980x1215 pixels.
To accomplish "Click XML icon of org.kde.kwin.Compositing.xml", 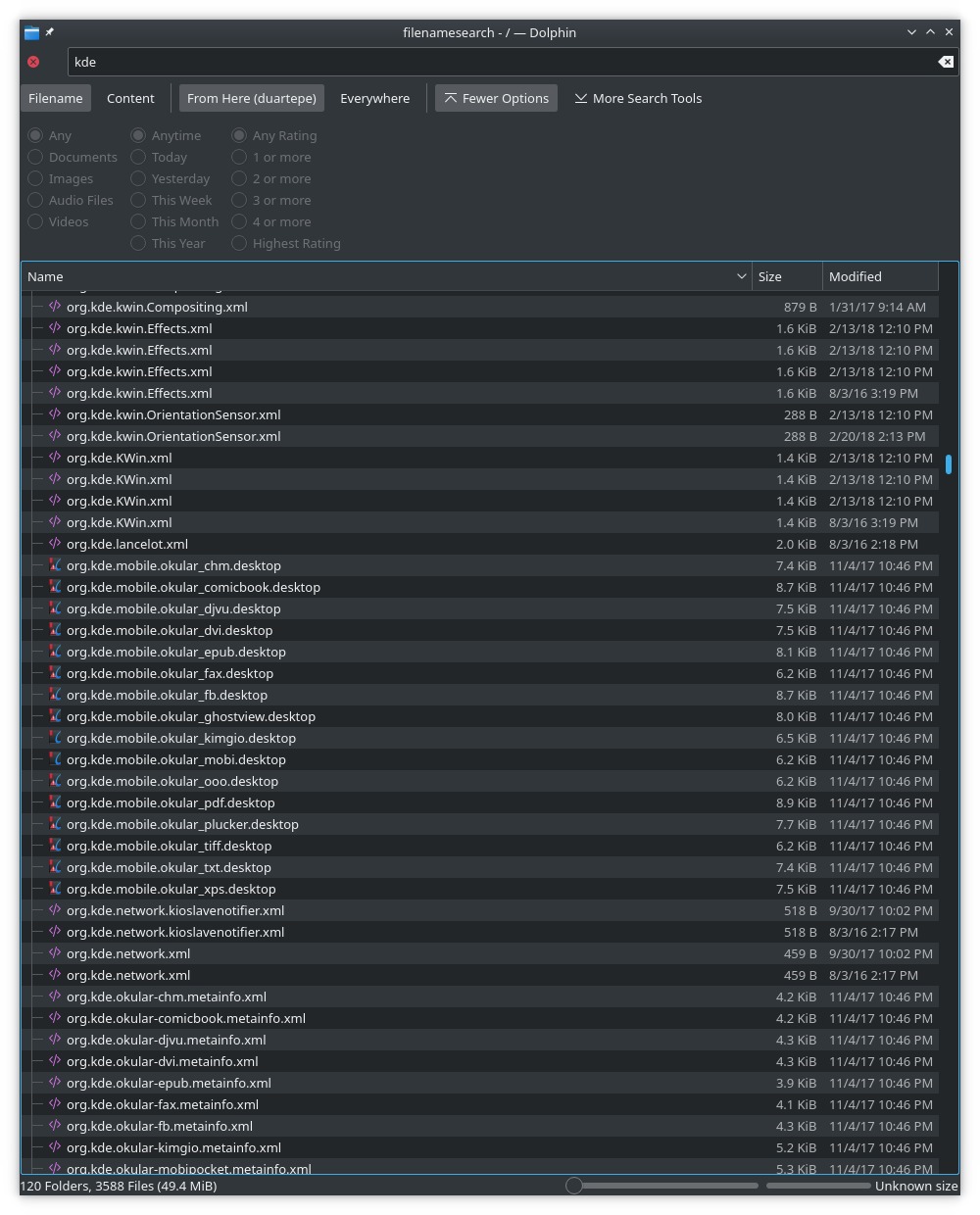I will click(55, 307).
